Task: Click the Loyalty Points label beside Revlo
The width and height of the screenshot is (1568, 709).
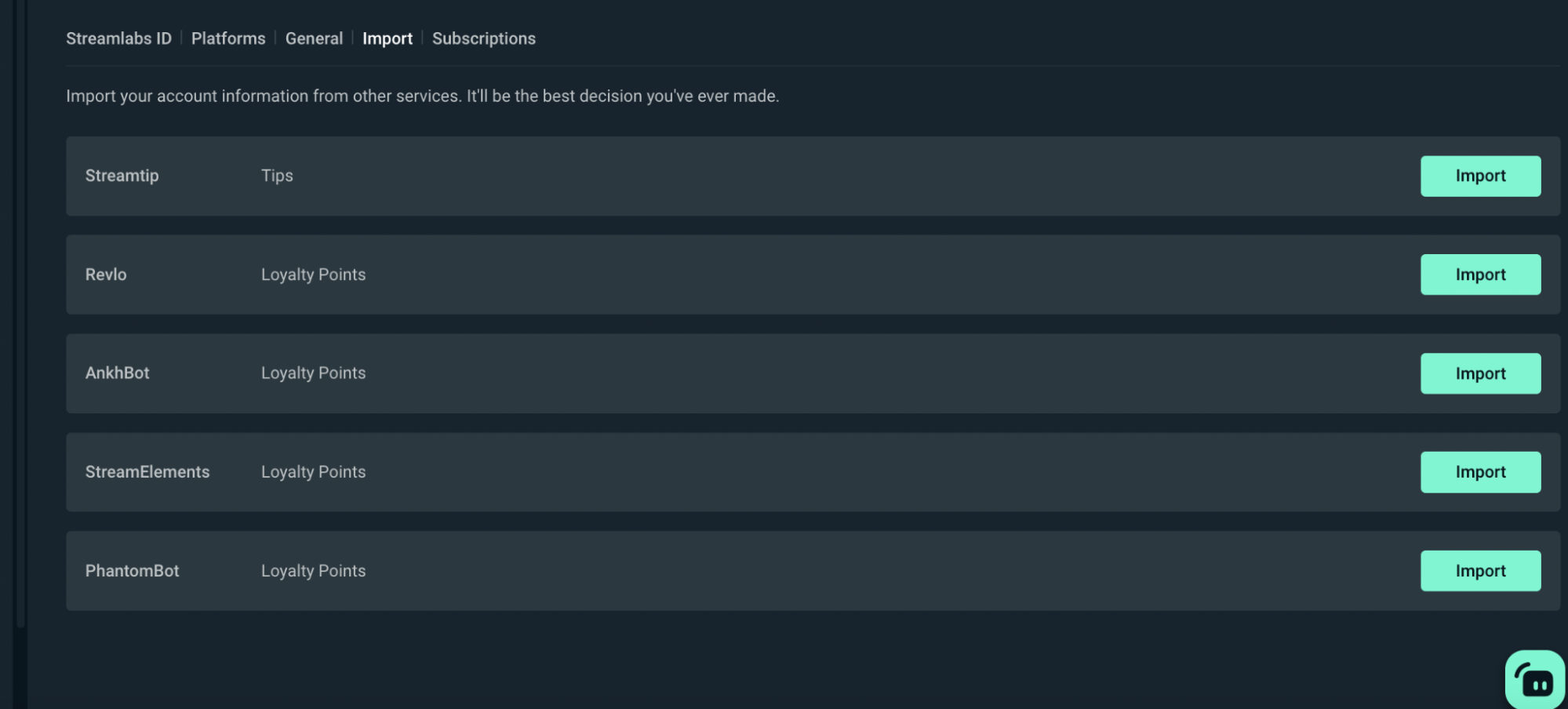Action: [x=313, y=275]
